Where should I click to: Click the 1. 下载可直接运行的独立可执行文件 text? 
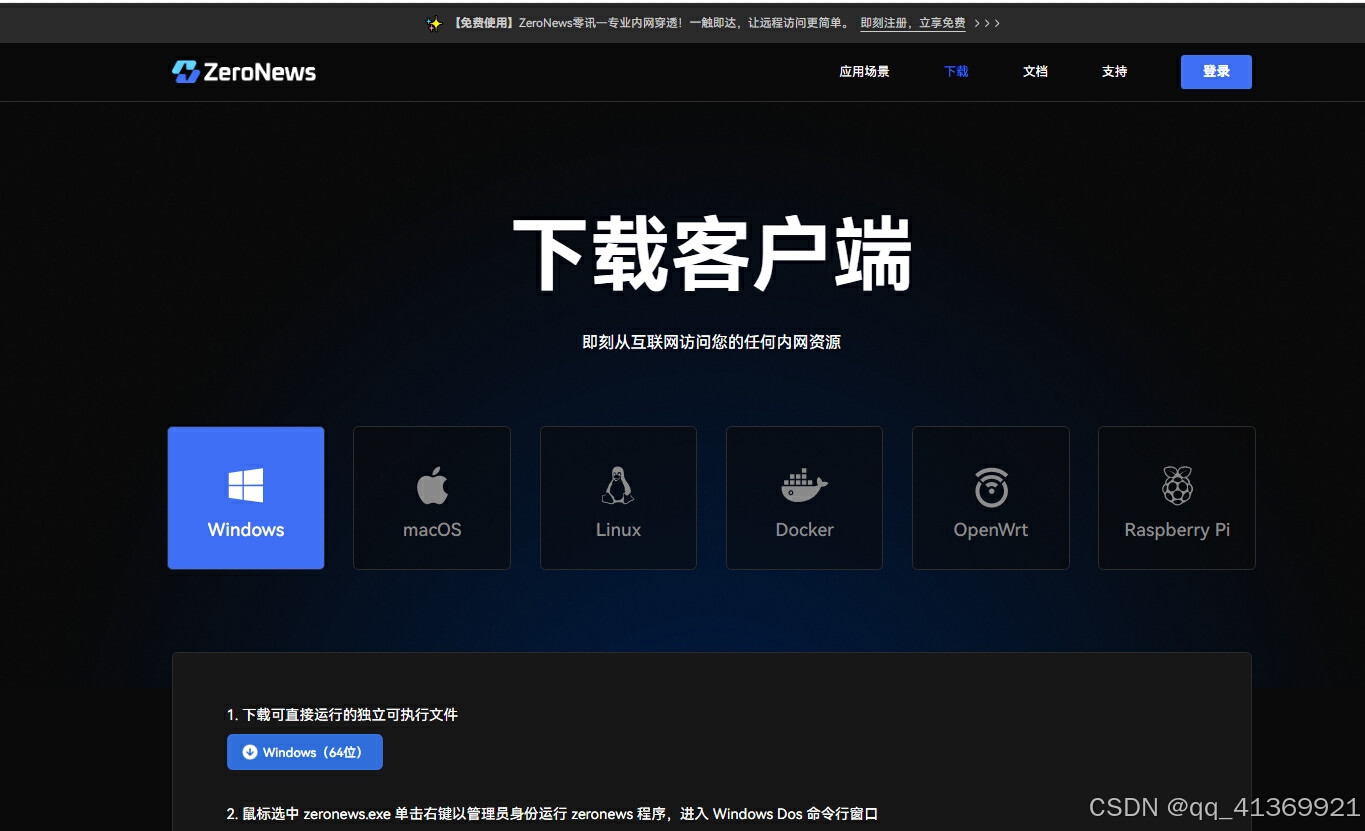342,715
